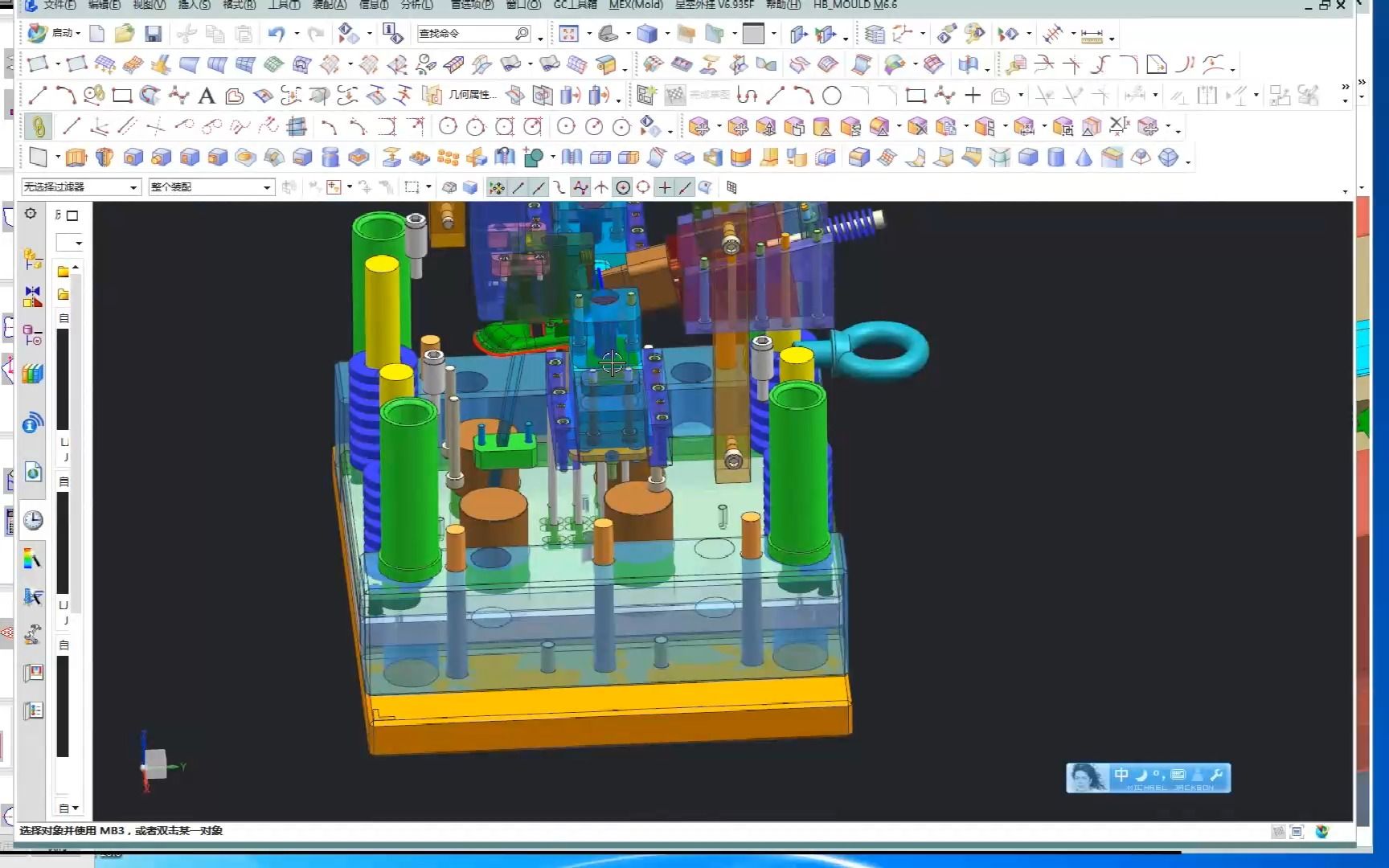Select the Sphere primitive tool
Screen dimensions: 1389x868
point(1169,157)
